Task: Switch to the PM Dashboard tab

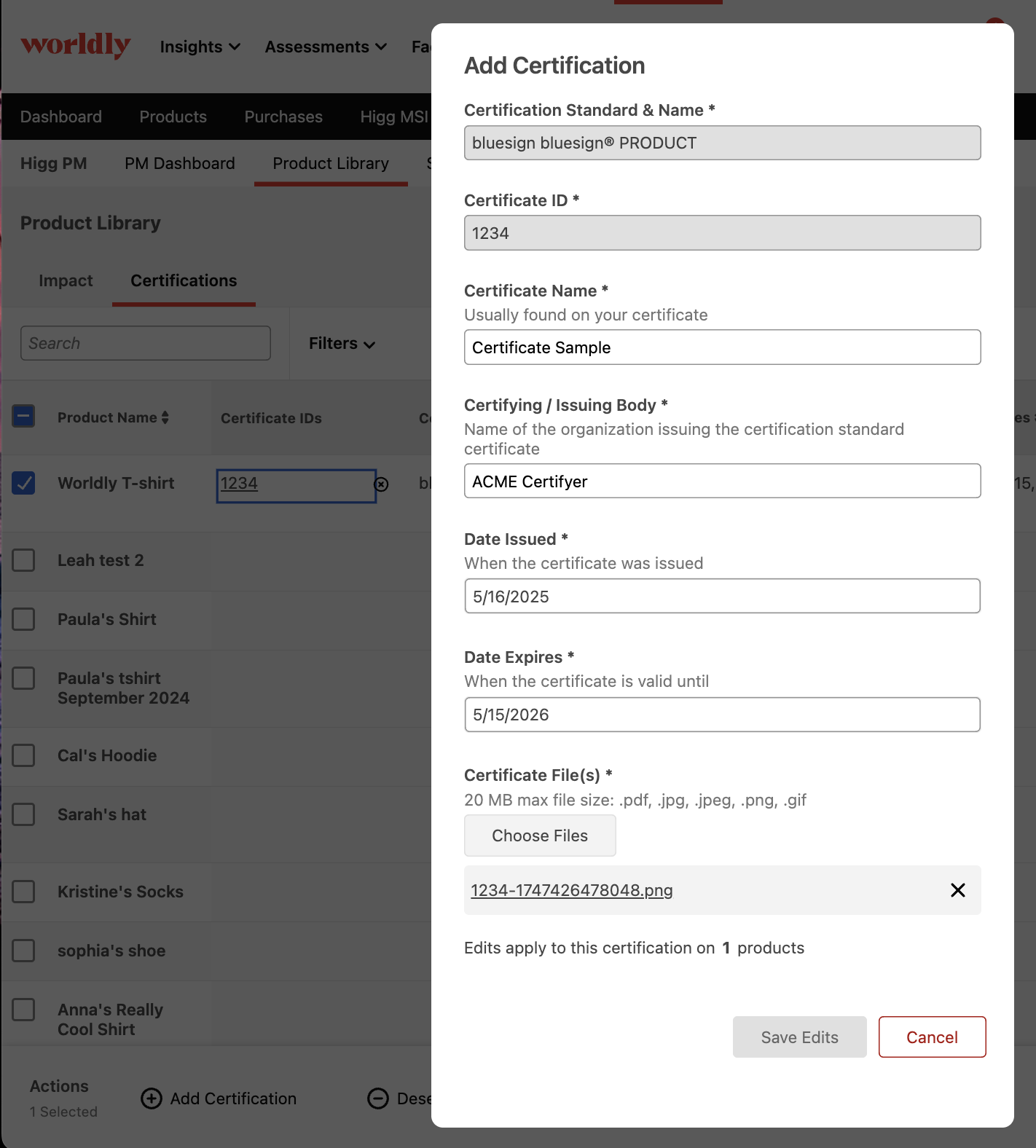Action: click(x=180, y=163)
